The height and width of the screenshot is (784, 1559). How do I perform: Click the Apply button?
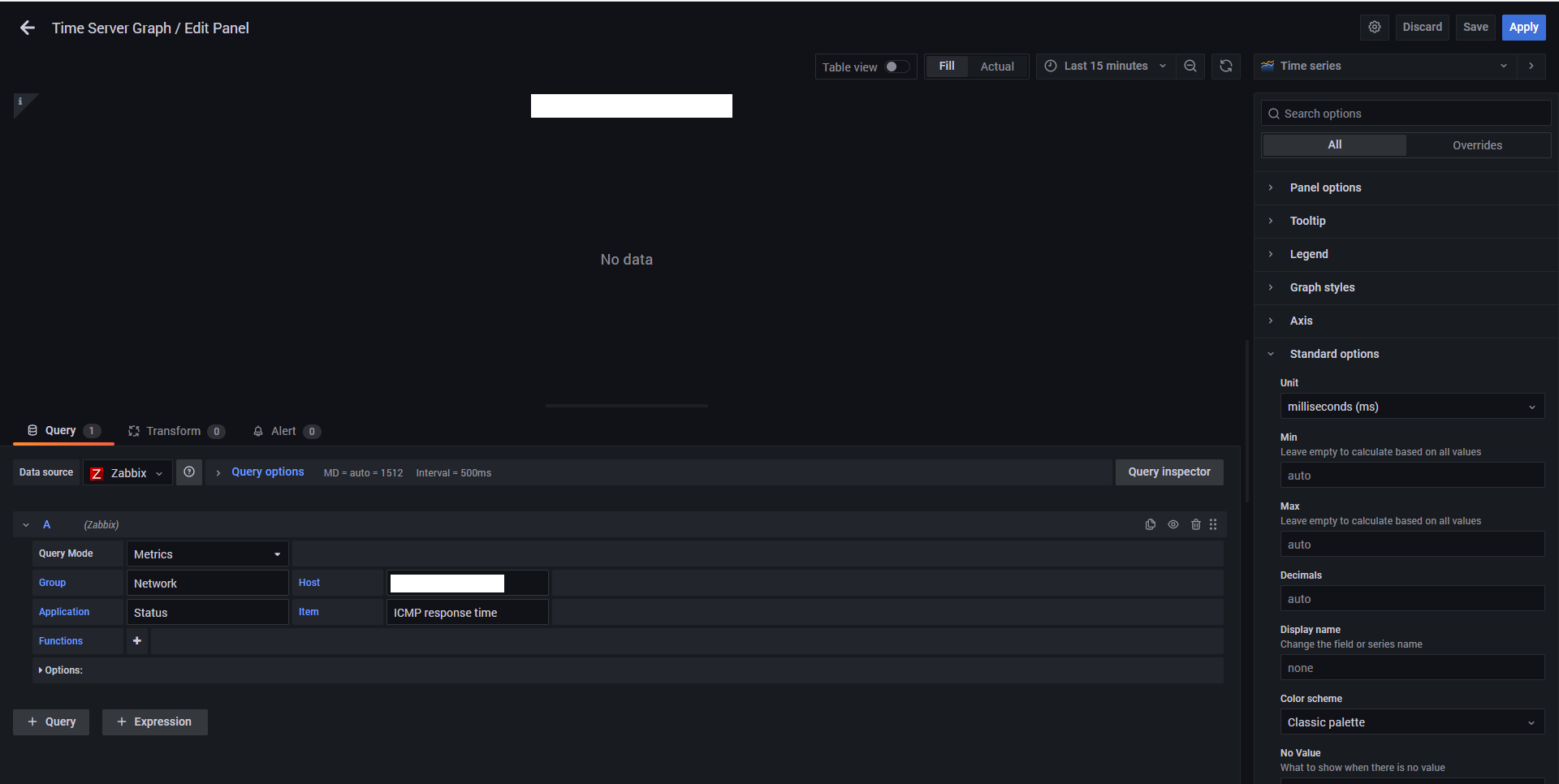1523,27
